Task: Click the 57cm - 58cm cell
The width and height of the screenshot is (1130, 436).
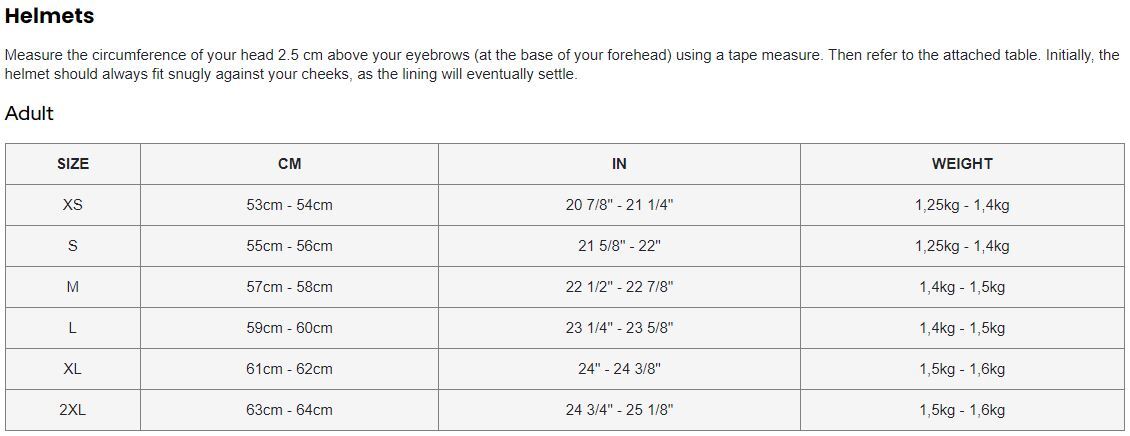Action: click(x=289, y=287)
